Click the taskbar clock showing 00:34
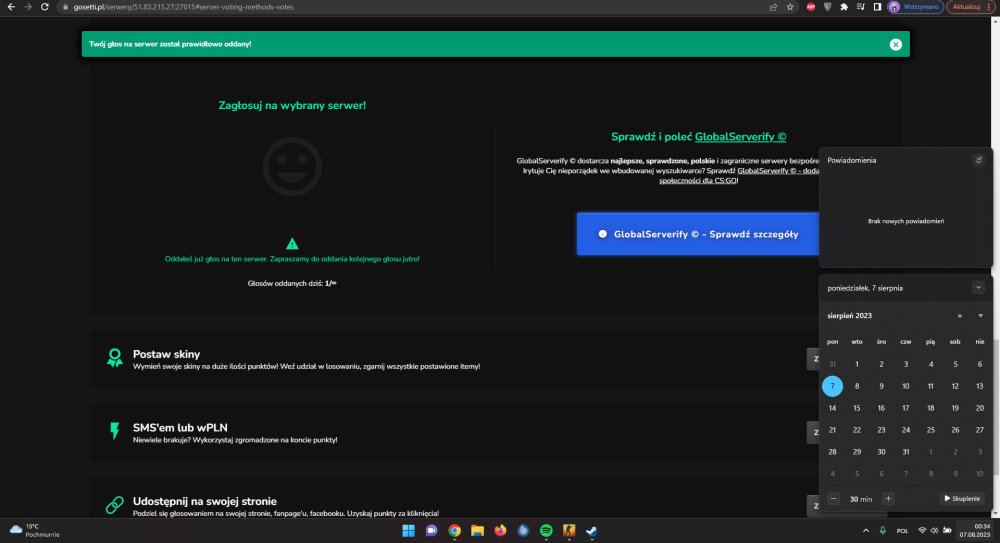 tap(974, 530)
